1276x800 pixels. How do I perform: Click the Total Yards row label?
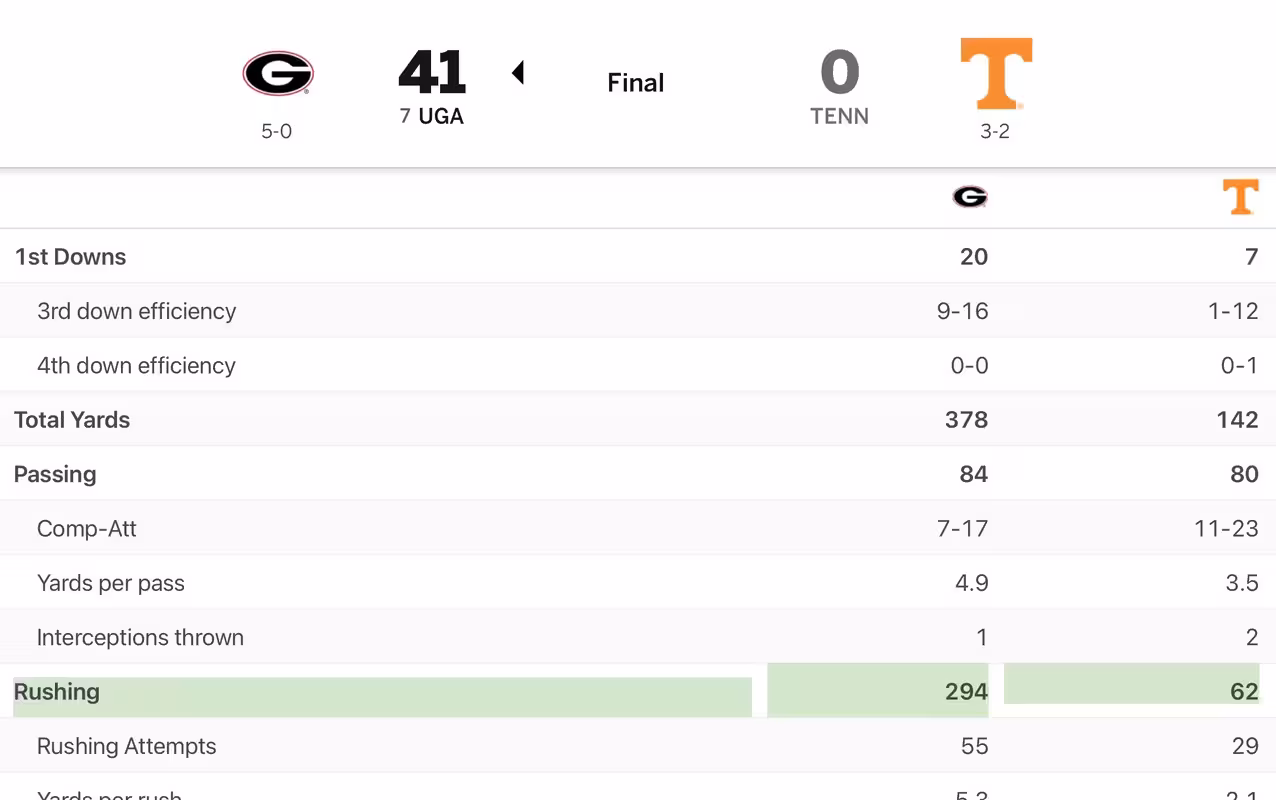click(72, 420)
